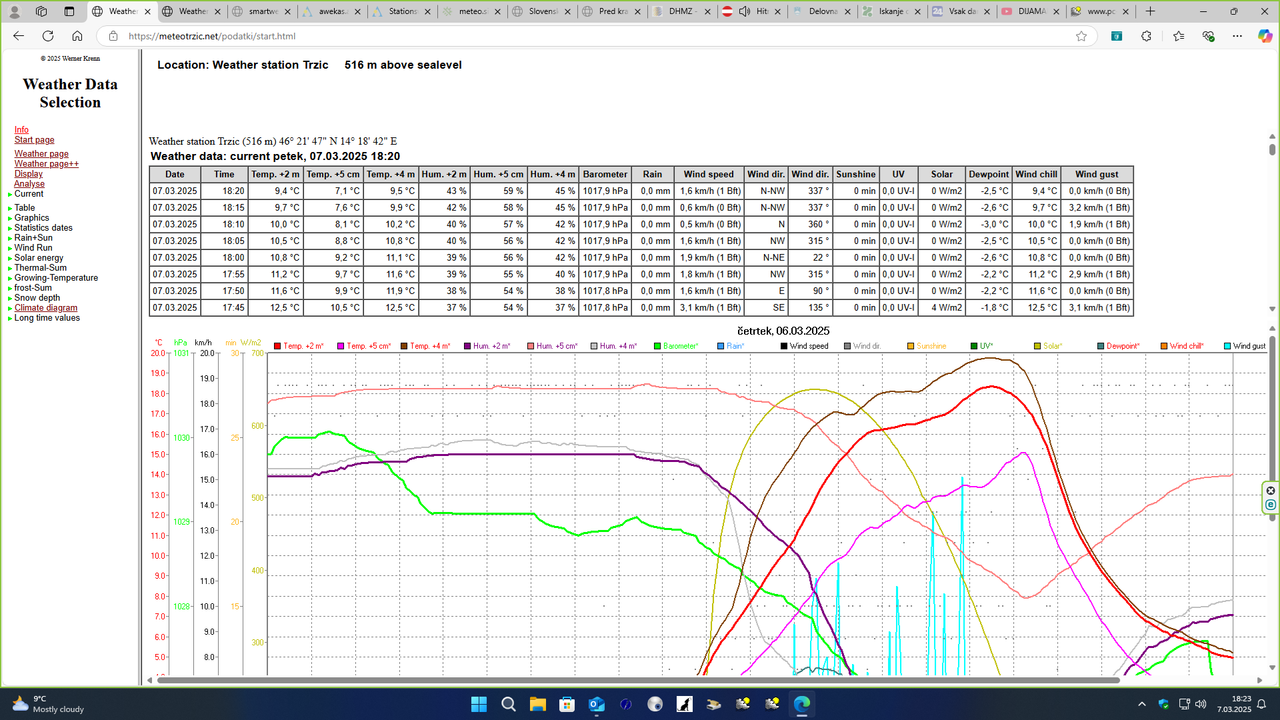Open the Favorites icon in the toolbar
Image resolution: width=1280 pixels, height=720 pixels.
(1179, 36)
